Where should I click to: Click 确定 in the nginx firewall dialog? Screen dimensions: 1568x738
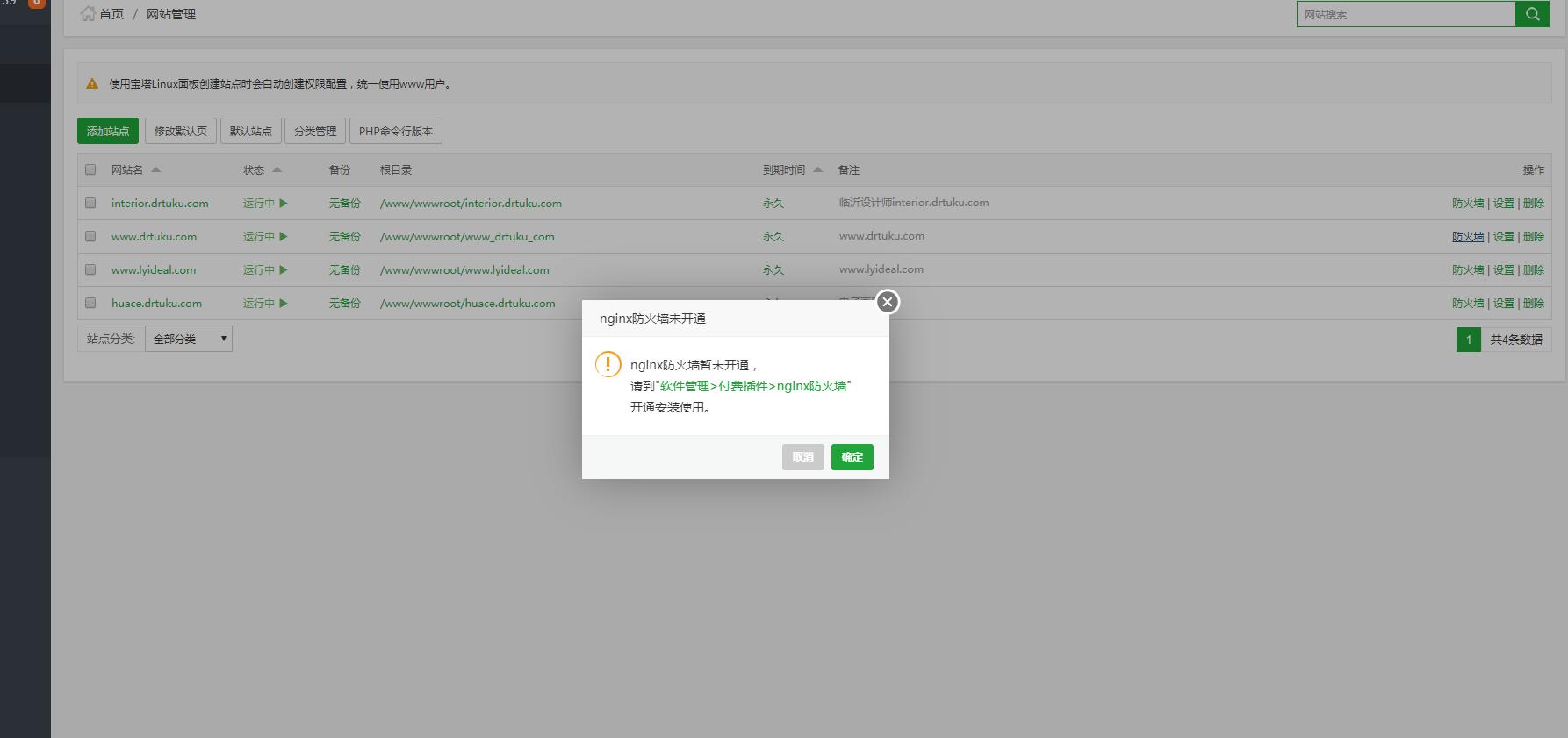pyautogui.click(x=852, y=457)
